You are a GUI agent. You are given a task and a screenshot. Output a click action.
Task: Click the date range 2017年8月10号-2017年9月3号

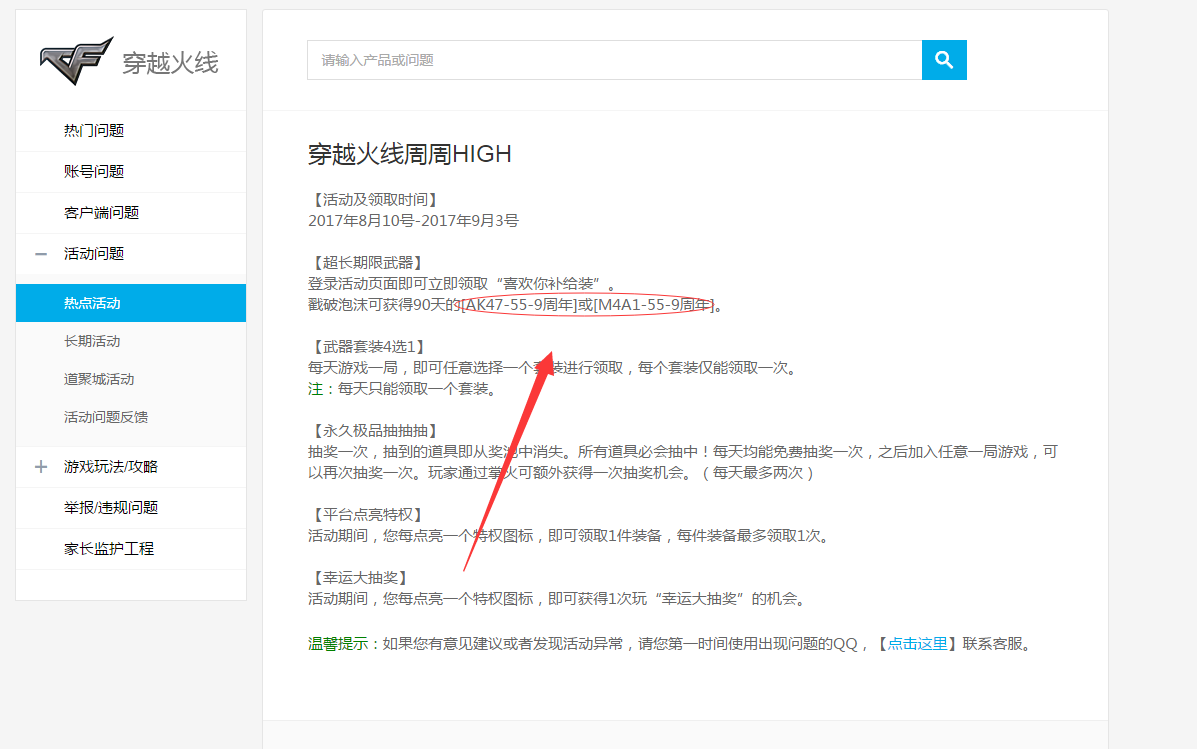coord(413,221)
